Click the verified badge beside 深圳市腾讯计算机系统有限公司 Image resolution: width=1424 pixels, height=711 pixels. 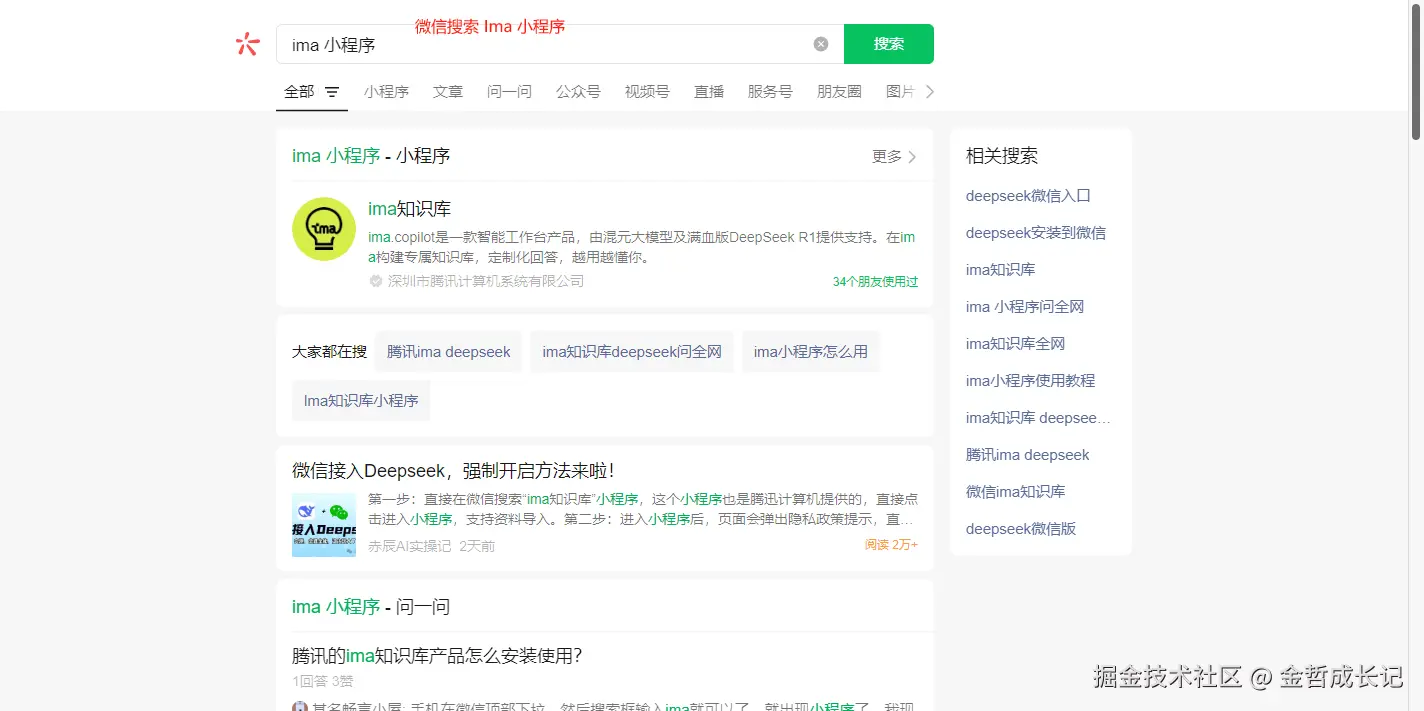click(x=376, y=281)
